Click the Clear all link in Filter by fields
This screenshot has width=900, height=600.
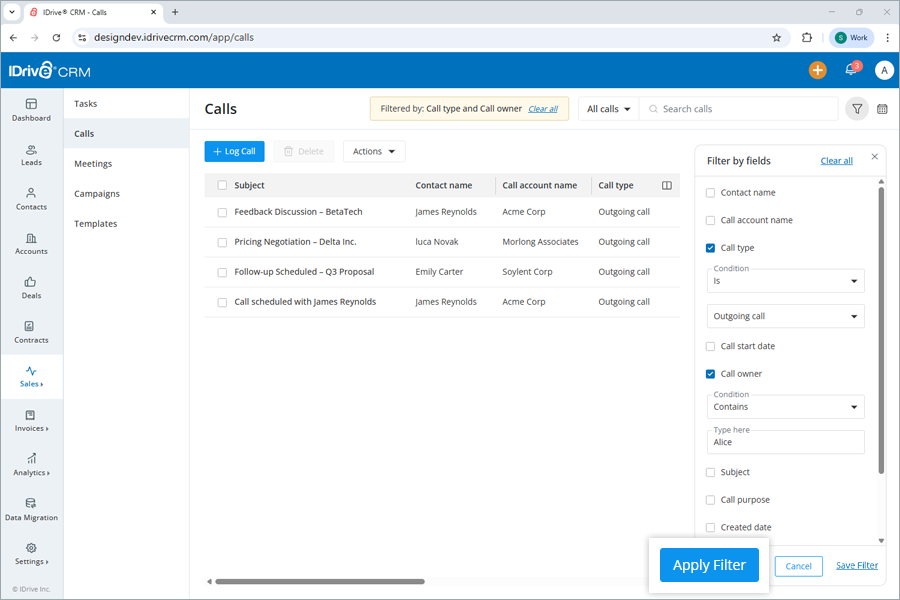[x=836, y=160]
